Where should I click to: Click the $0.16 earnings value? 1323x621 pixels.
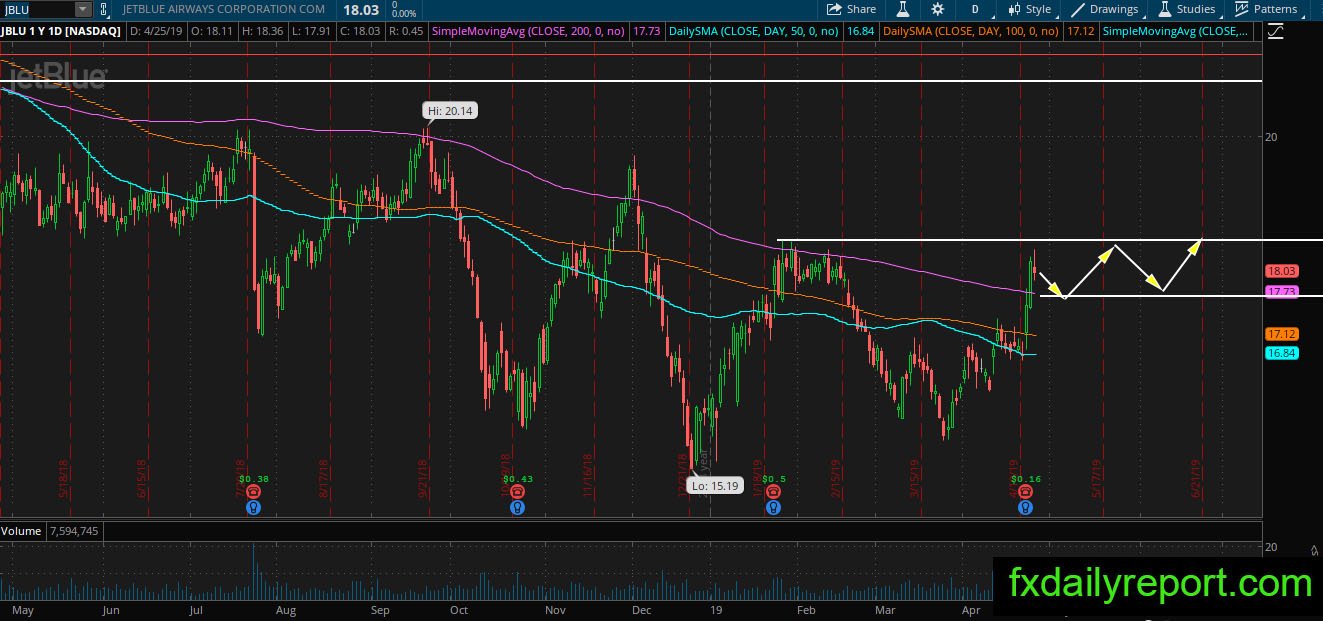(1026, 479)
